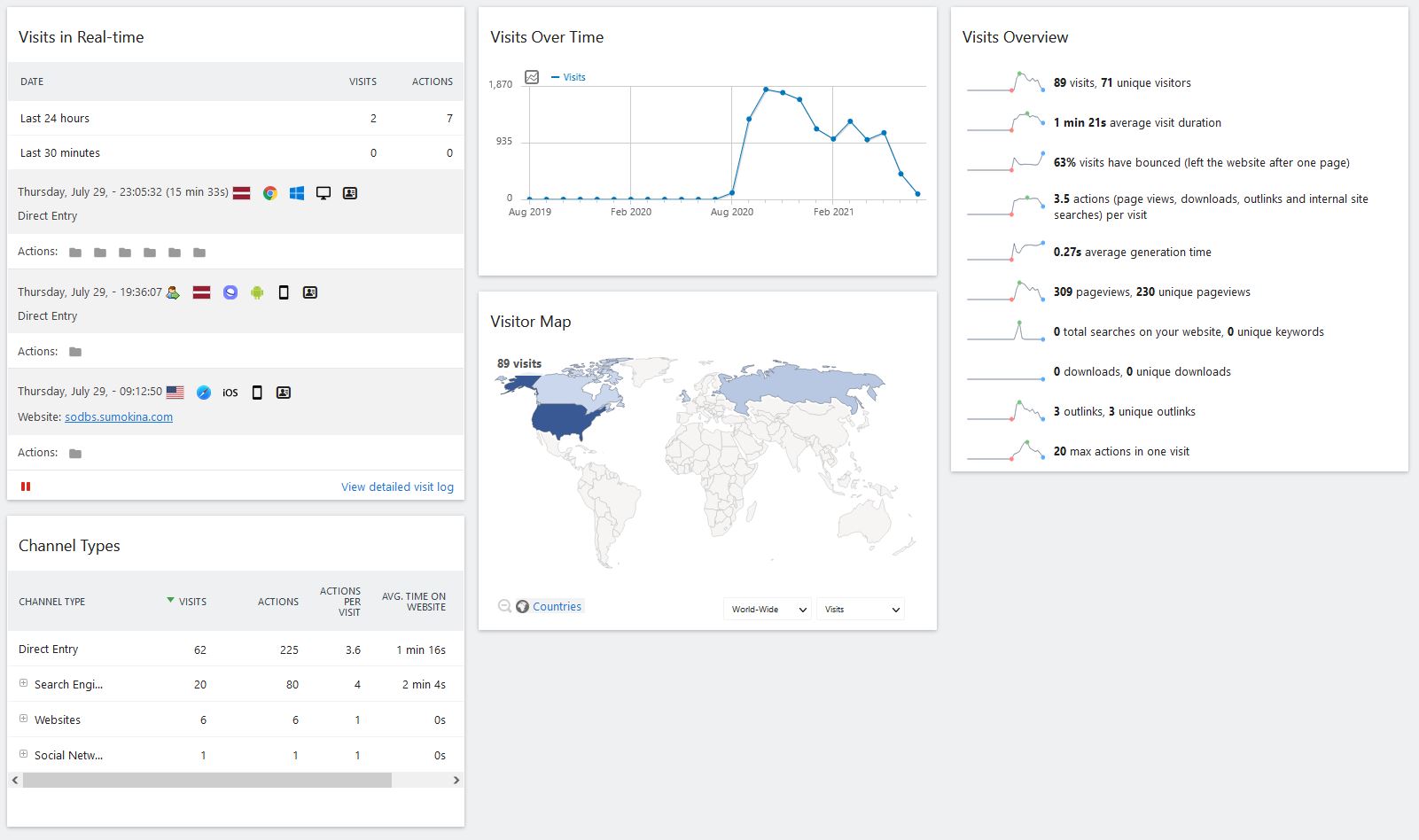Image resolution: width=1419 pixels, height=840 pixels.
Task: Click the sparkline for 0.27s generation time
Action: click(1006, 252)
